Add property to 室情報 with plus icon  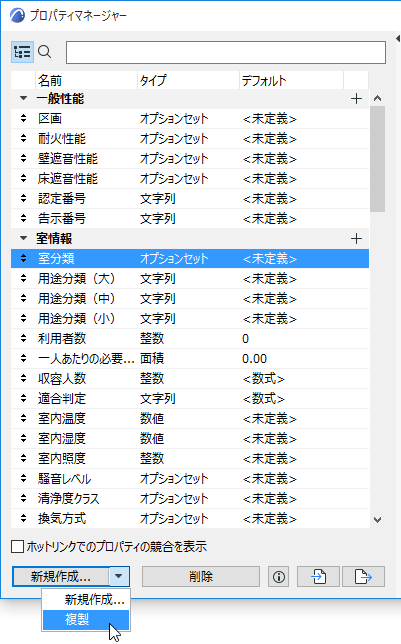coord(356,239)
